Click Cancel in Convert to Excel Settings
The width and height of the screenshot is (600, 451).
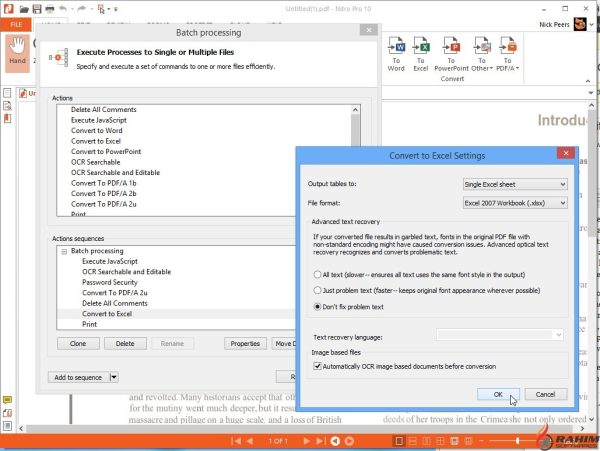pos(546,394)
